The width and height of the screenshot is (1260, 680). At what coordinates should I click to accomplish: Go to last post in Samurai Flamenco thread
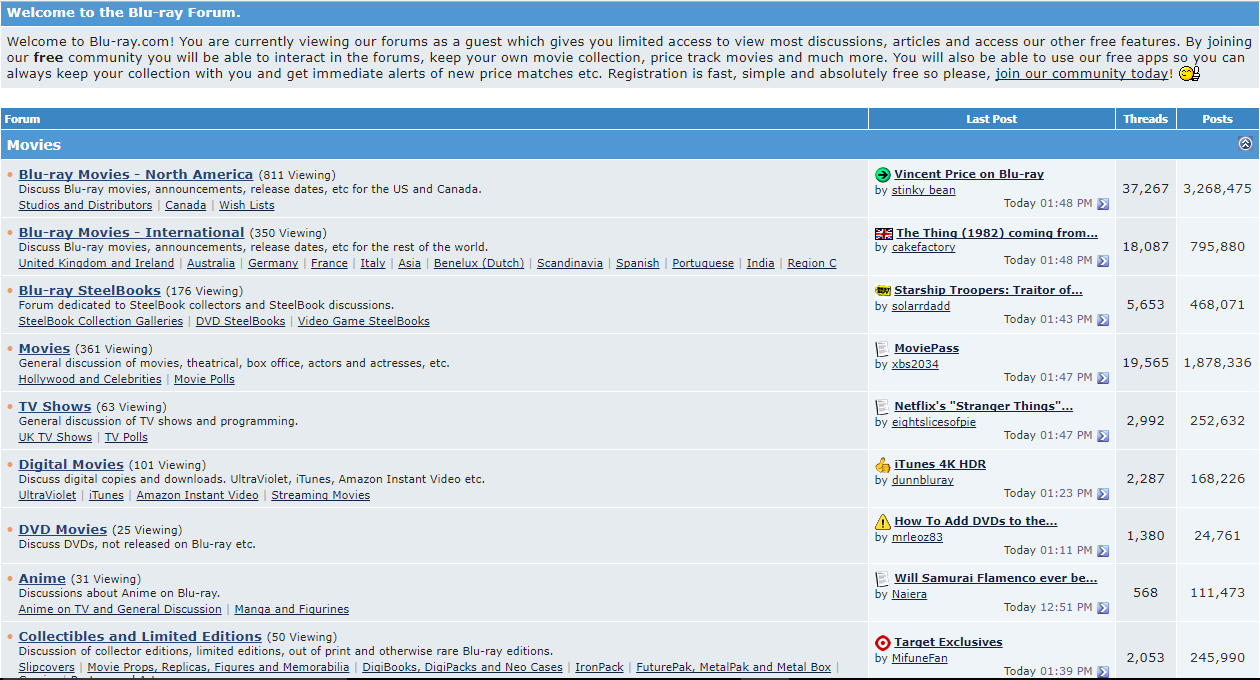coord(1103,608)
